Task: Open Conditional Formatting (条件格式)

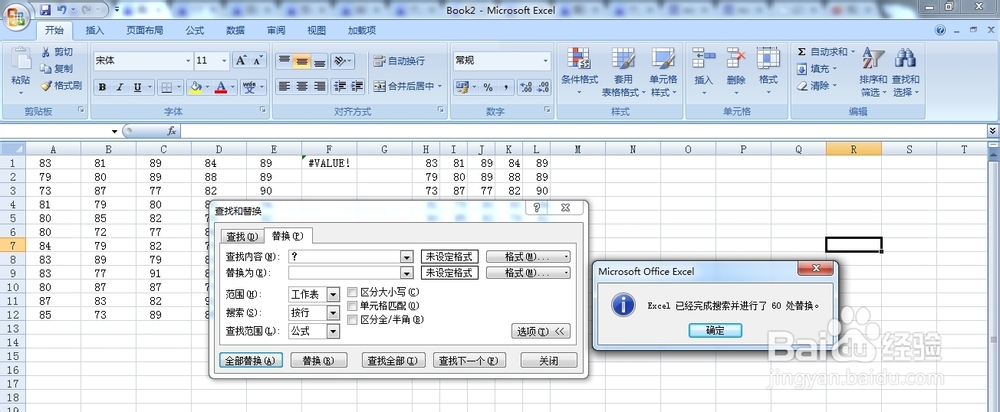Action: pos(579,71)
